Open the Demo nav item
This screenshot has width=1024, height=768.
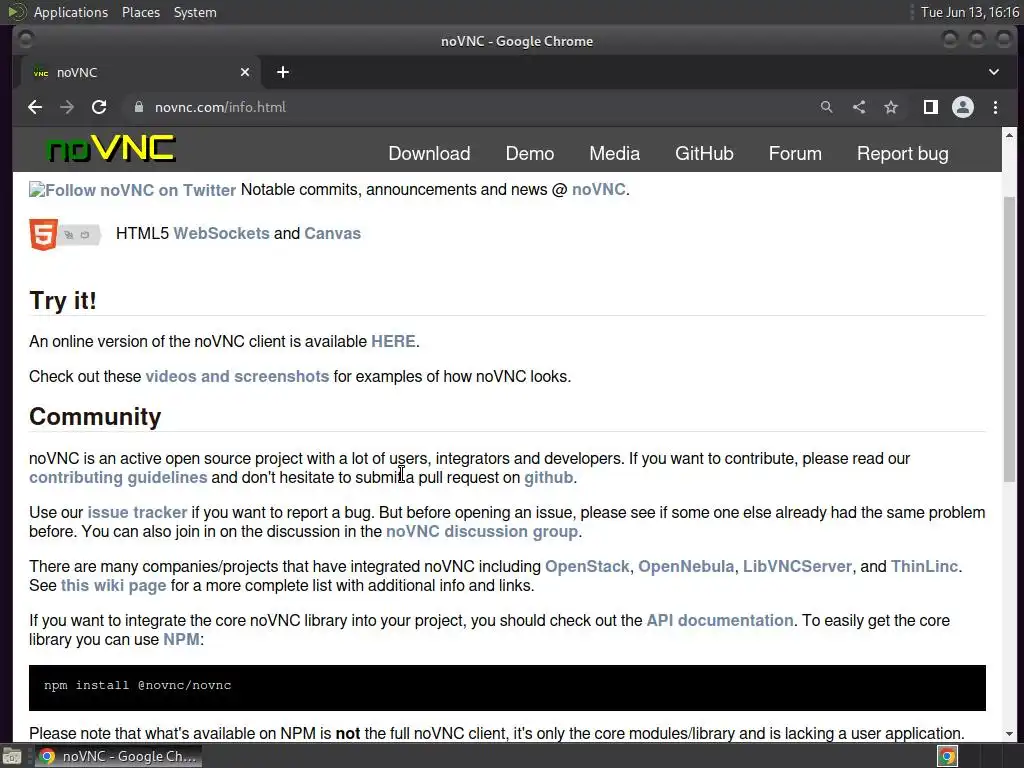click(530, 153)
